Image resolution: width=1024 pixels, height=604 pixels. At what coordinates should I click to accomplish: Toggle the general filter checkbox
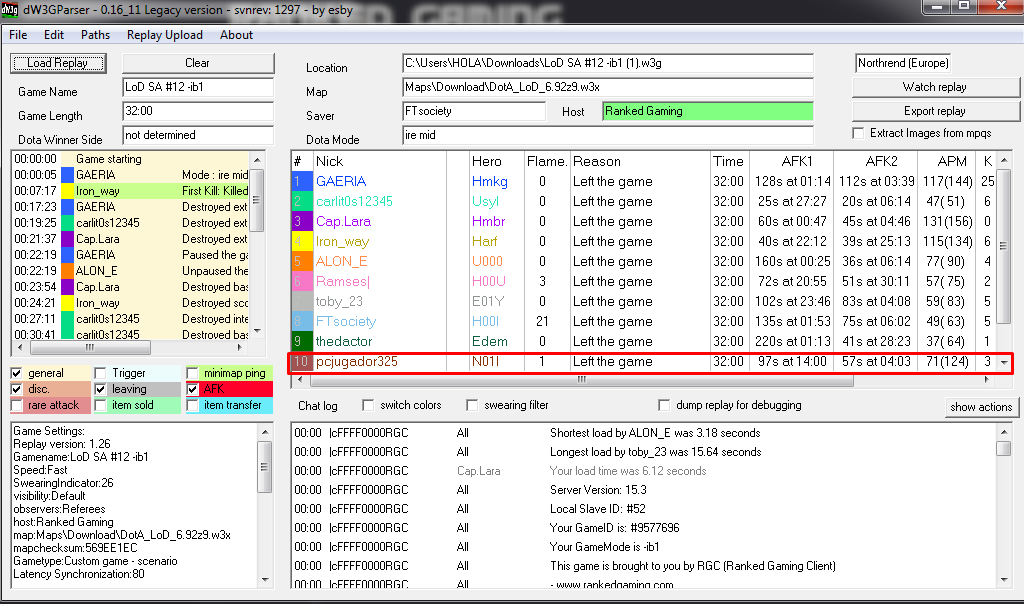(x=17, y=374)
